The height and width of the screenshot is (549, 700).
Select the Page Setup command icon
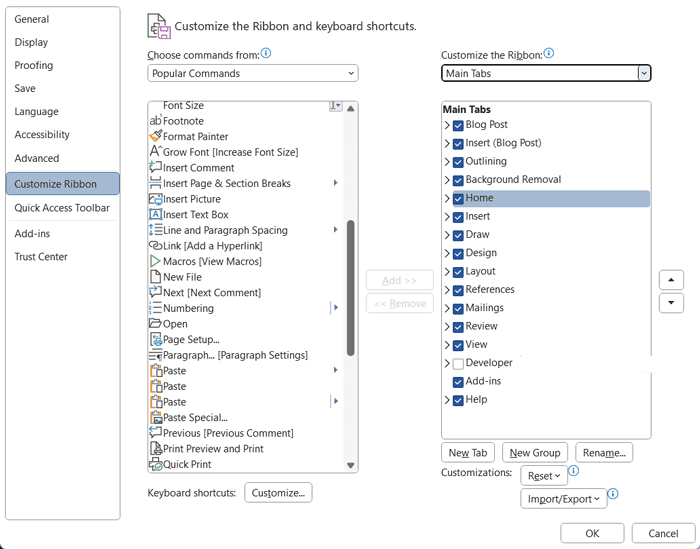click(155, 340)
